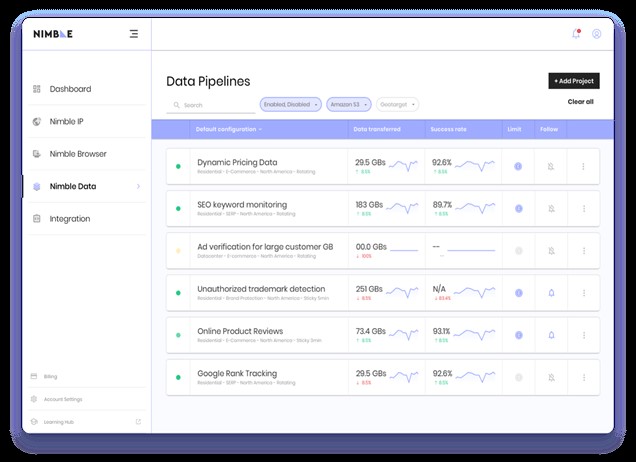Click the Nimble Browser sidebar icon
Viewport: 636px width, 462px height.
click(37, 154)
